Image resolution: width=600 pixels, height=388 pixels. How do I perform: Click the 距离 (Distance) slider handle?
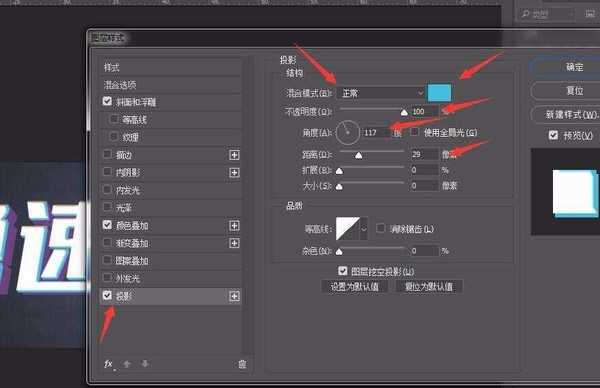click(x=358, y=155)
